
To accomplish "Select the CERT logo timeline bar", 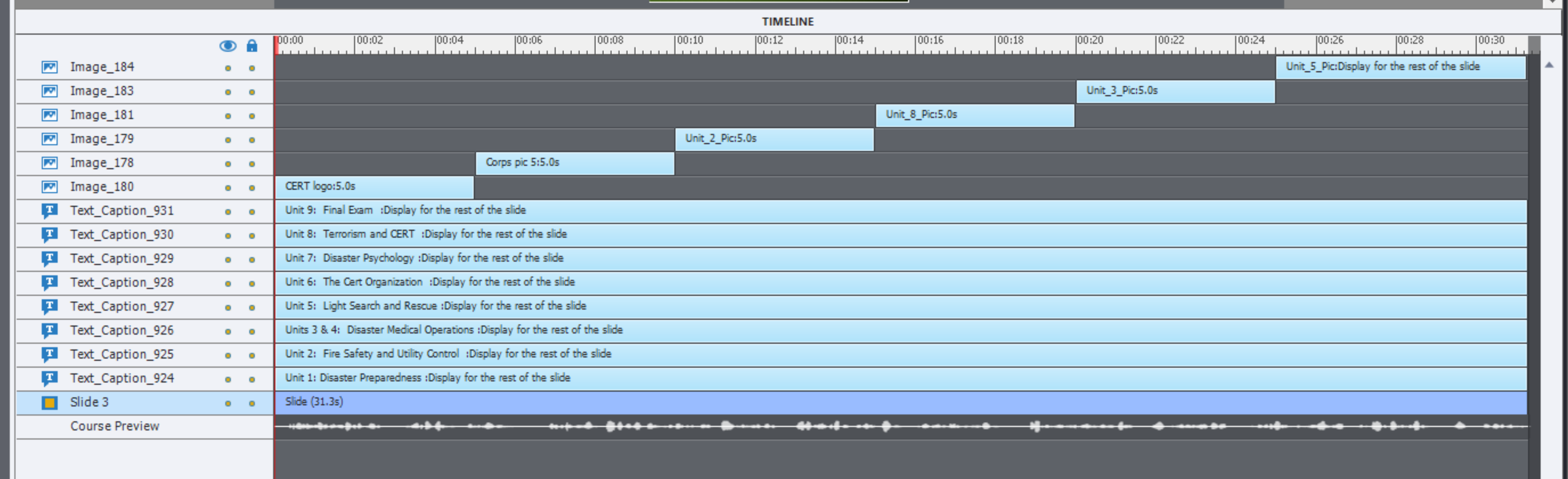I will pyautogui.click(x=374, y=187).
